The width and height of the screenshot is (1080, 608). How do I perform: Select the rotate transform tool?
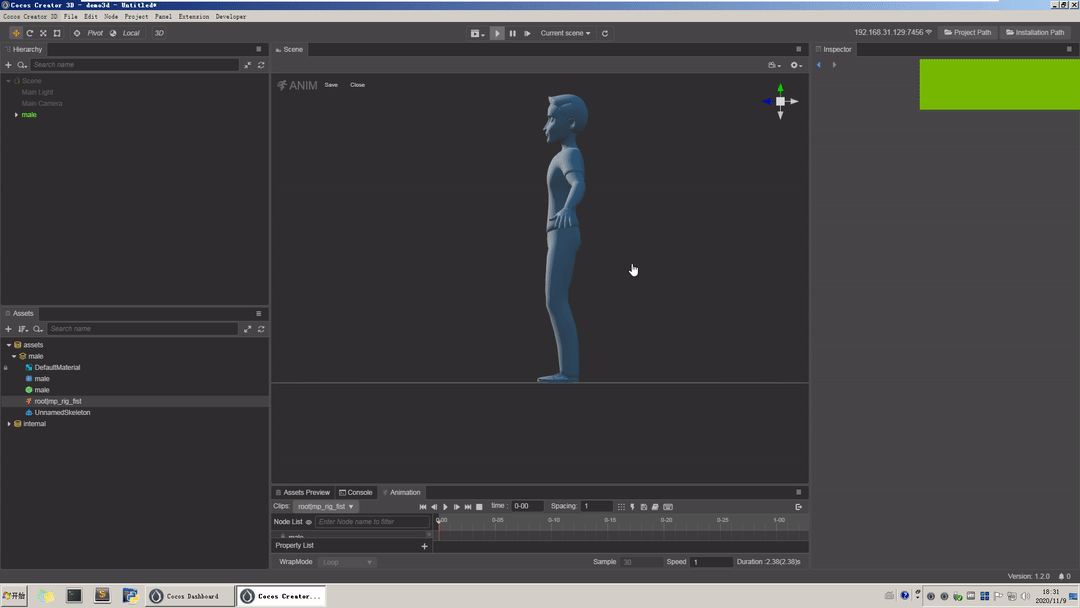[29, 33]
